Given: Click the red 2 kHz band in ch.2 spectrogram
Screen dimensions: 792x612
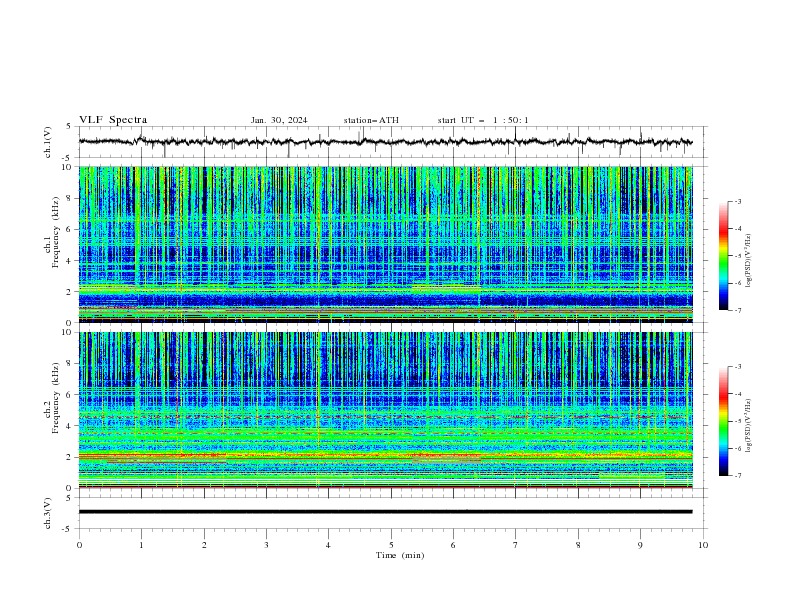Looking at the screenshot, I should (x=385, y=456).
